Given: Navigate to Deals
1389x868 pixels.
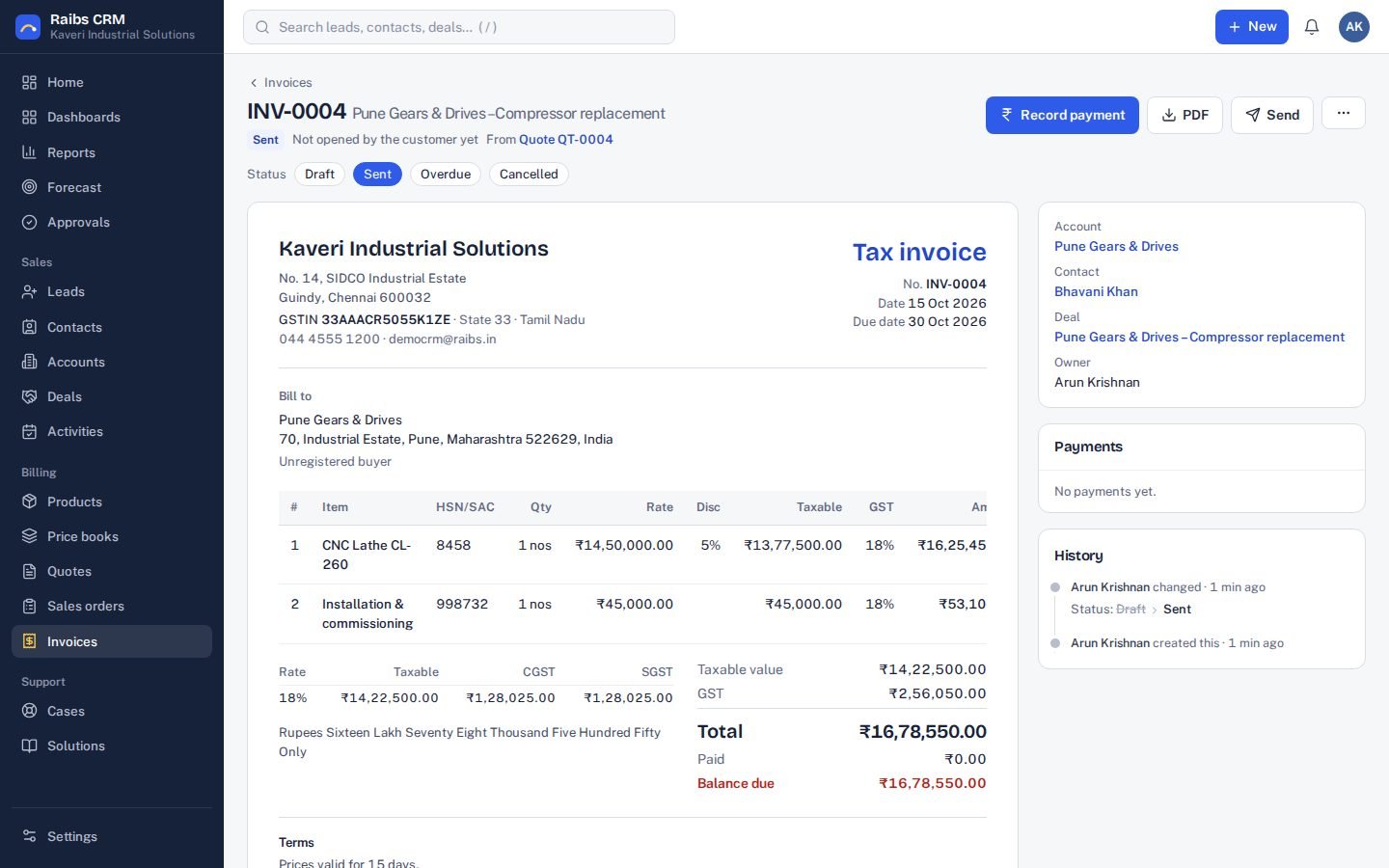Looking at the screenshot, I should point(112,396).
